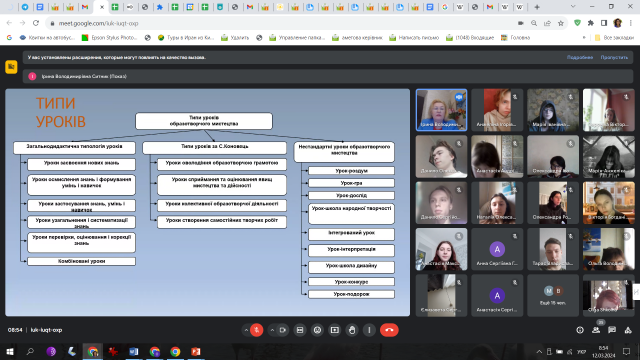Send a reaction emoji
Screen dimensions: 640x360
[317, 330]
